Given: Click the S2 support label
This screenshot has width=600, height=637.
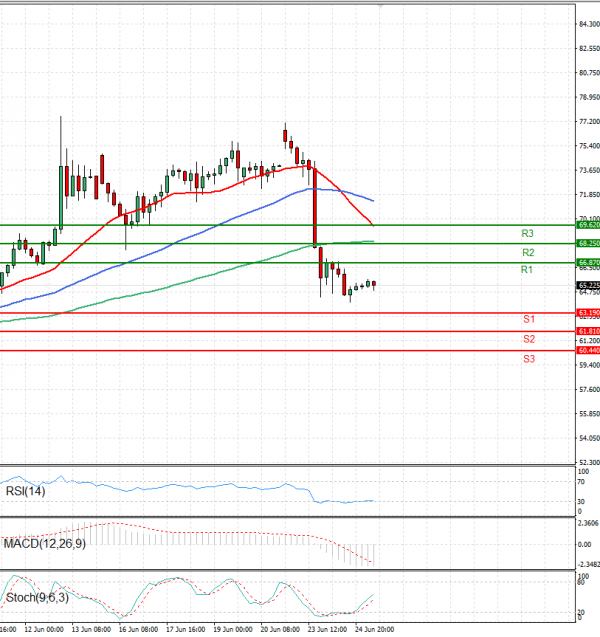Looking at the screenshot, I should coord(529,339).
